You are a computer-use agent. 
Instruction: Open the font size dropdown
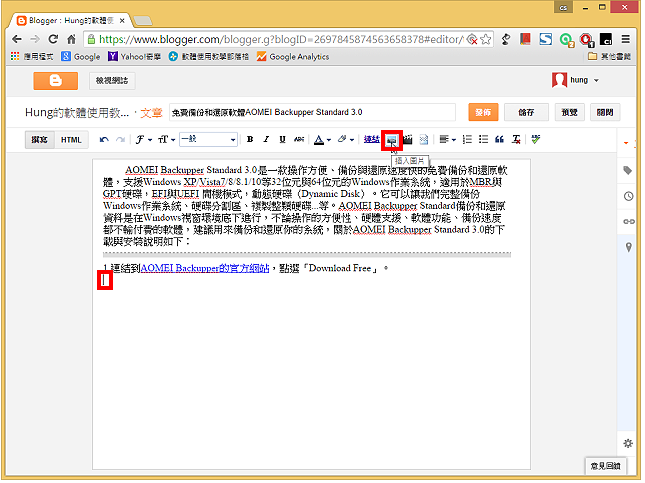pyautogui.click(x=167, y=140)
